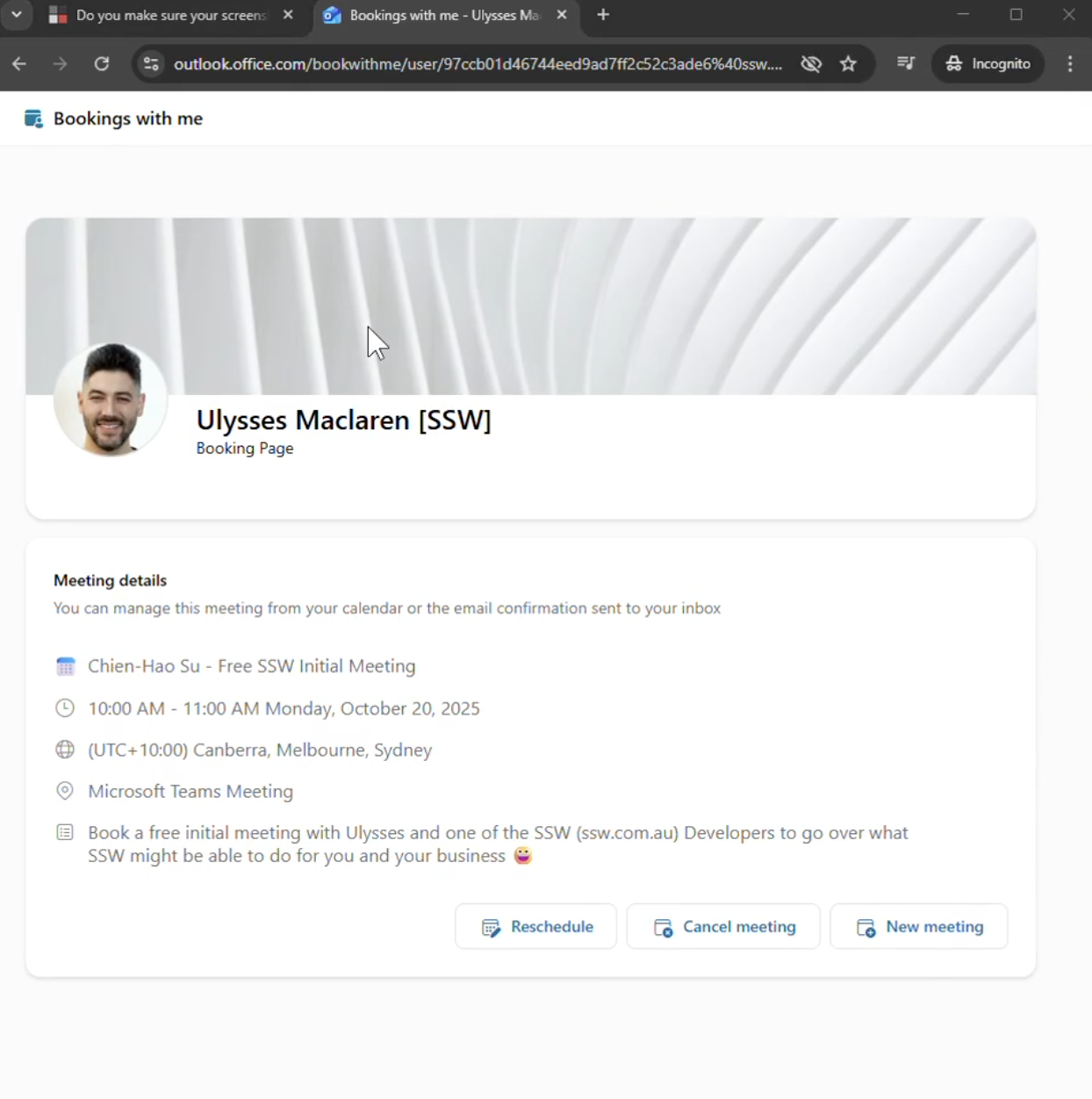Click the Reschedule button
Screen dimensions: 1092x1099
[x=536, y=927]
